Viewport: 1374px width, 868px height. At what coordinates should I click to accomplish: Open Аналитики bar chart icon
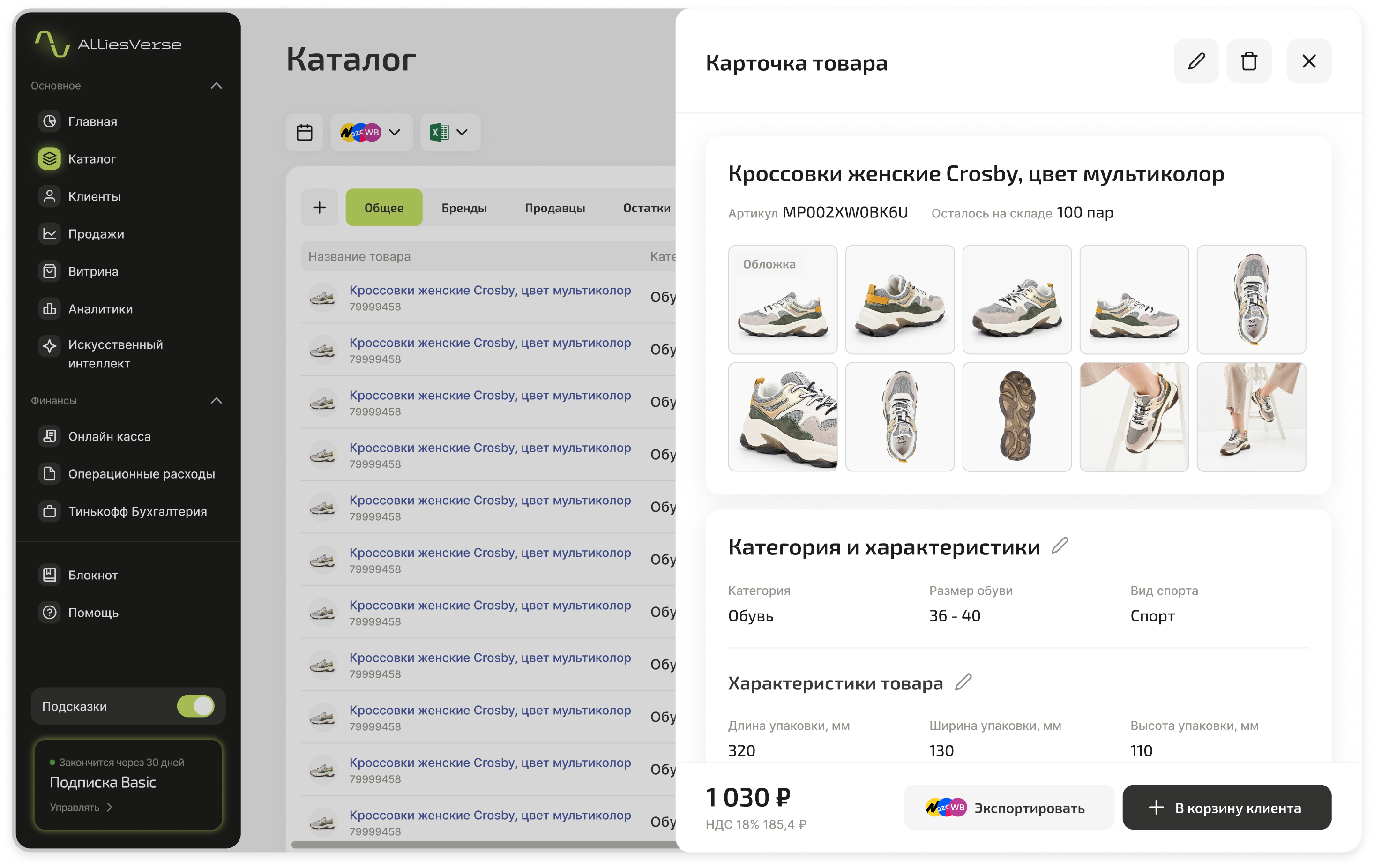(x=50, y=309)
